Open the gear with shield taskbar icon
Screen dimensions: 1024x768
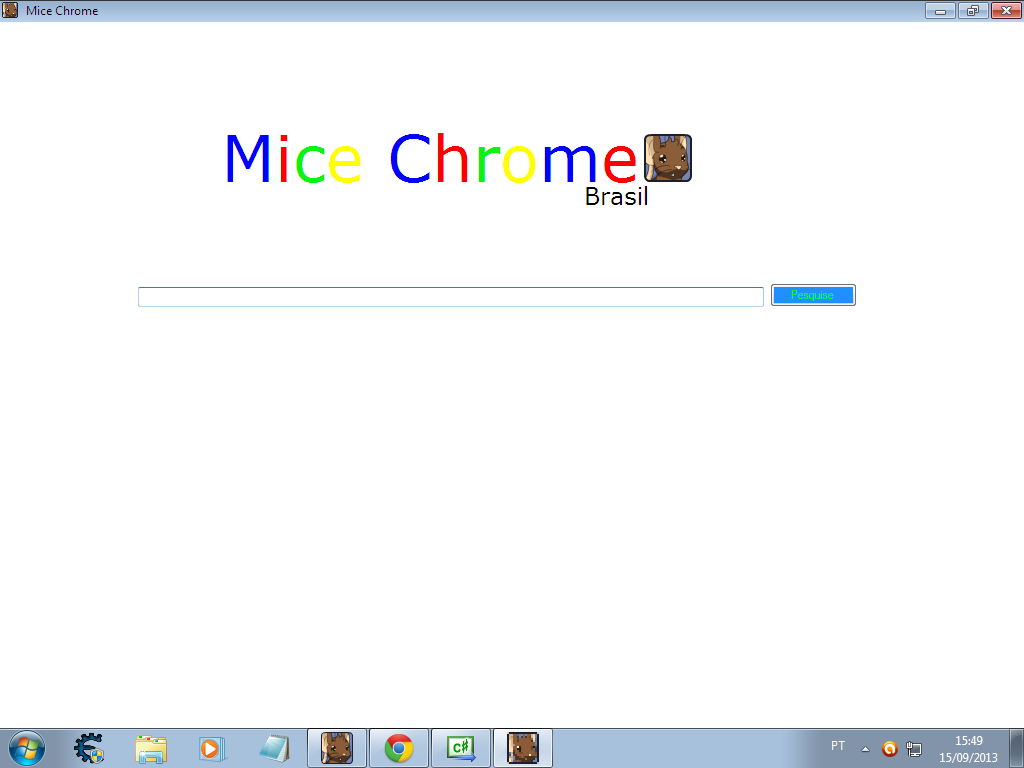point(89,748)
